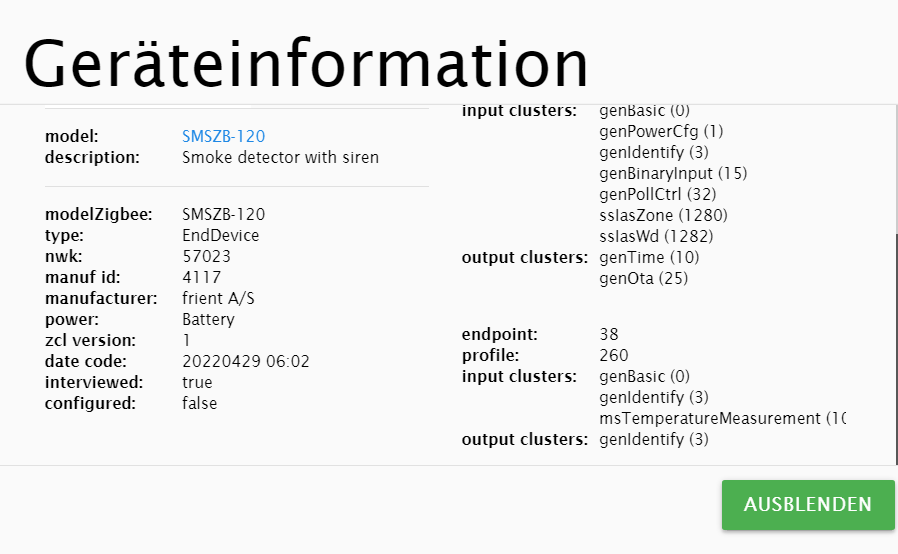Click the Geräteinformation heading
The width and height of the screenshot is (898, 554).
click(x=306, y=63)
